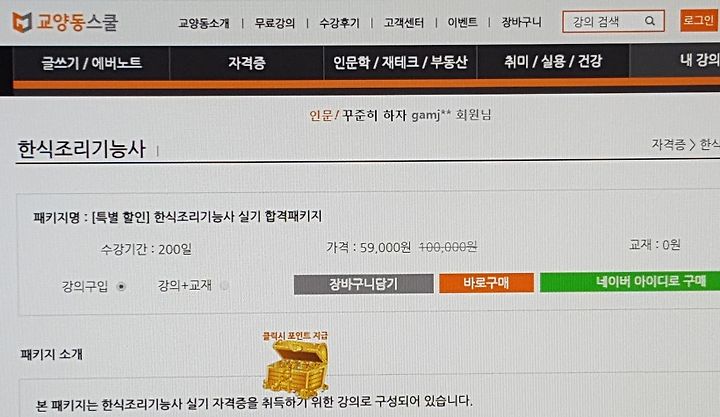Open the 자격증 category menu
The height and width of the screenshot is (417, 720).
(247, 62)
